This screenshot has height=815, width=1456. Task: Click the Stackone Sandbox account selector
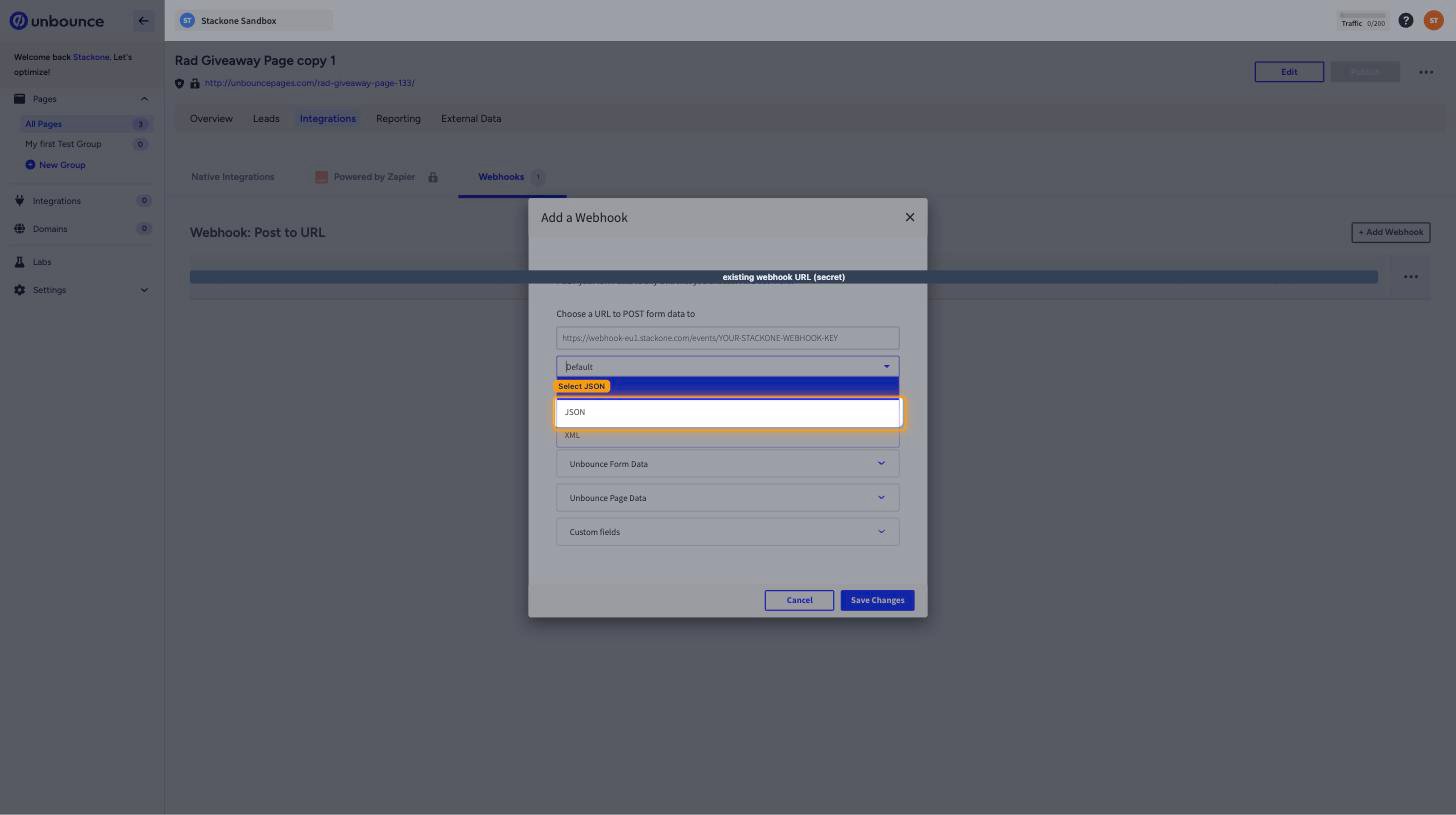point(254,20)
